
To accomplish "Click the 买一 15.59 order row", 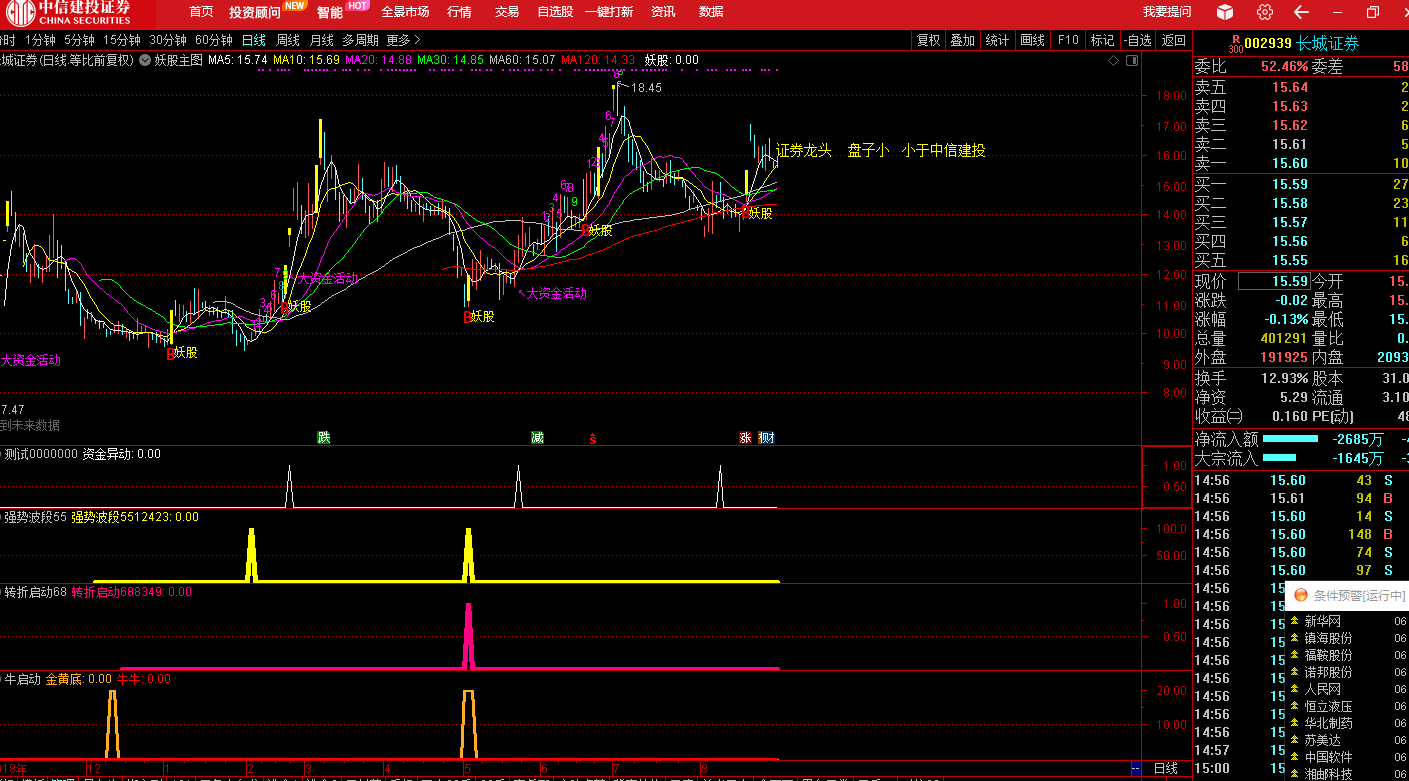I will pyautogui.click(x=1301, y=184).
